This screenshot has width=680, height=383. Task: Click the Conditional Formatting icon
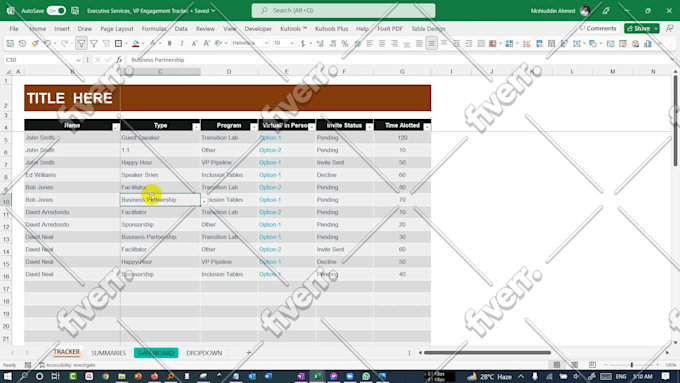tap(493, 43)
